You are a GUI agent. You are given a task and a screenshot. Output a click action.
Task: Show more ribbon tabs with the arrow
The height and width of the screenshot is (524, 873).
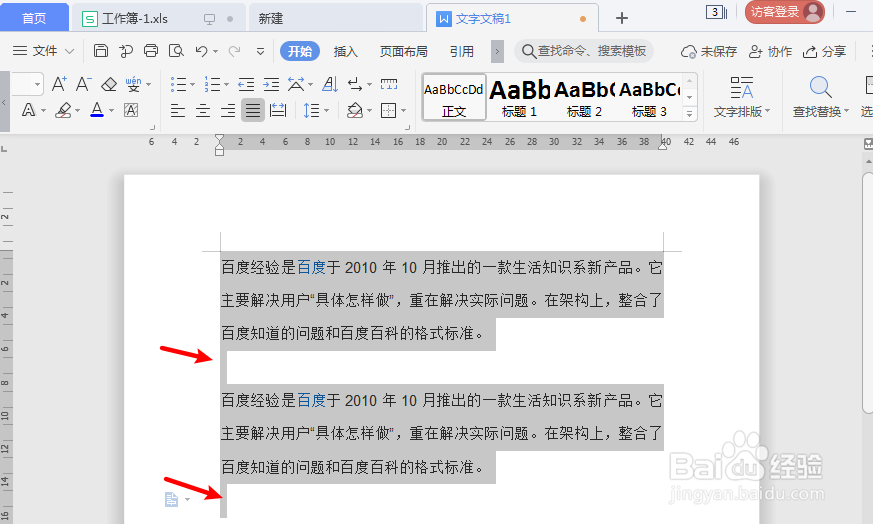497,52
